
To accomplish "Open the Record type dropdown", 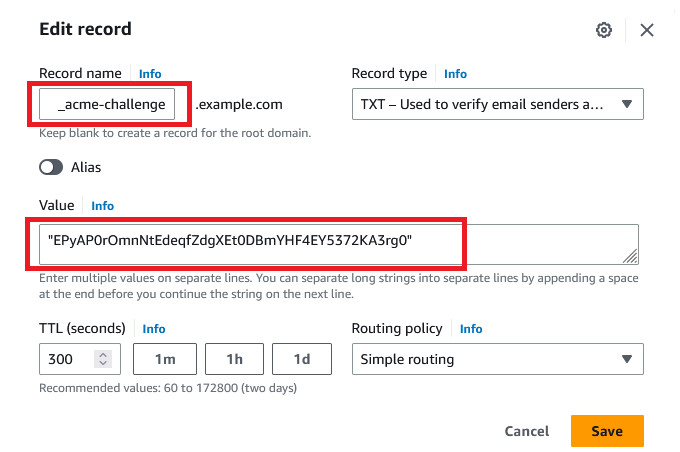I will tap(497, 104).
